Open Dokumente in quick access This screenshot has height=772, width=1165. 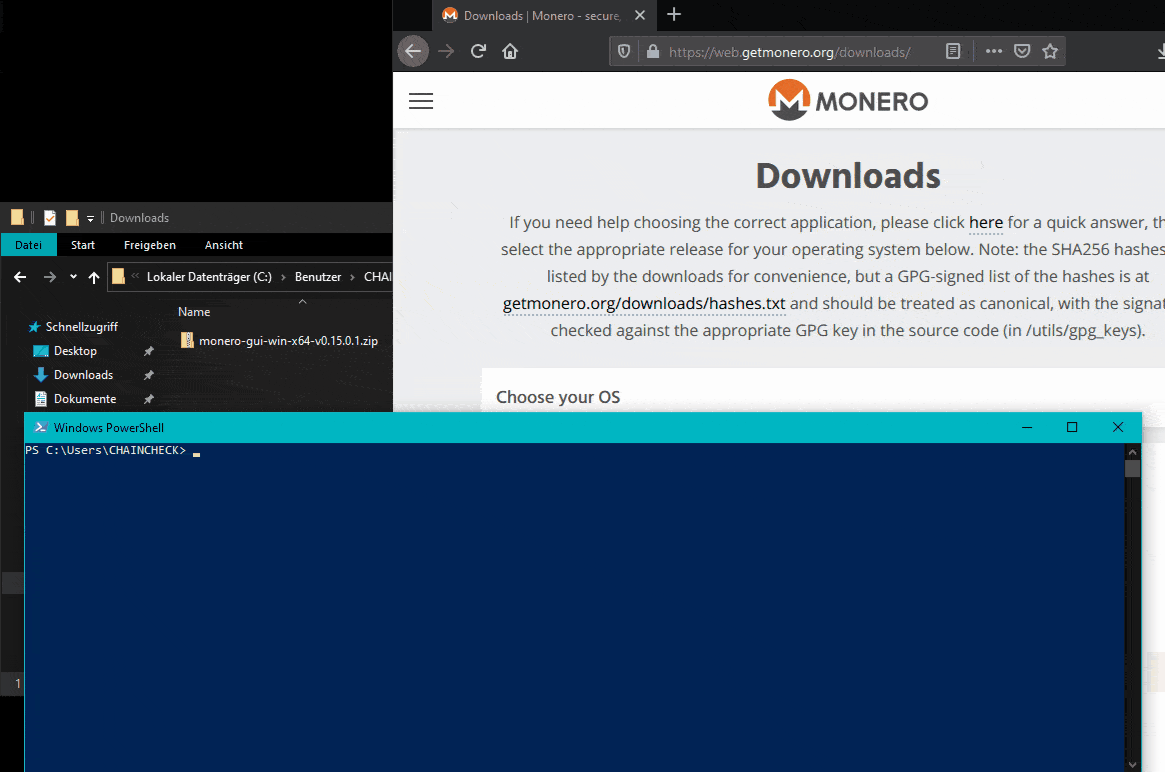click(x=75, y=399)
